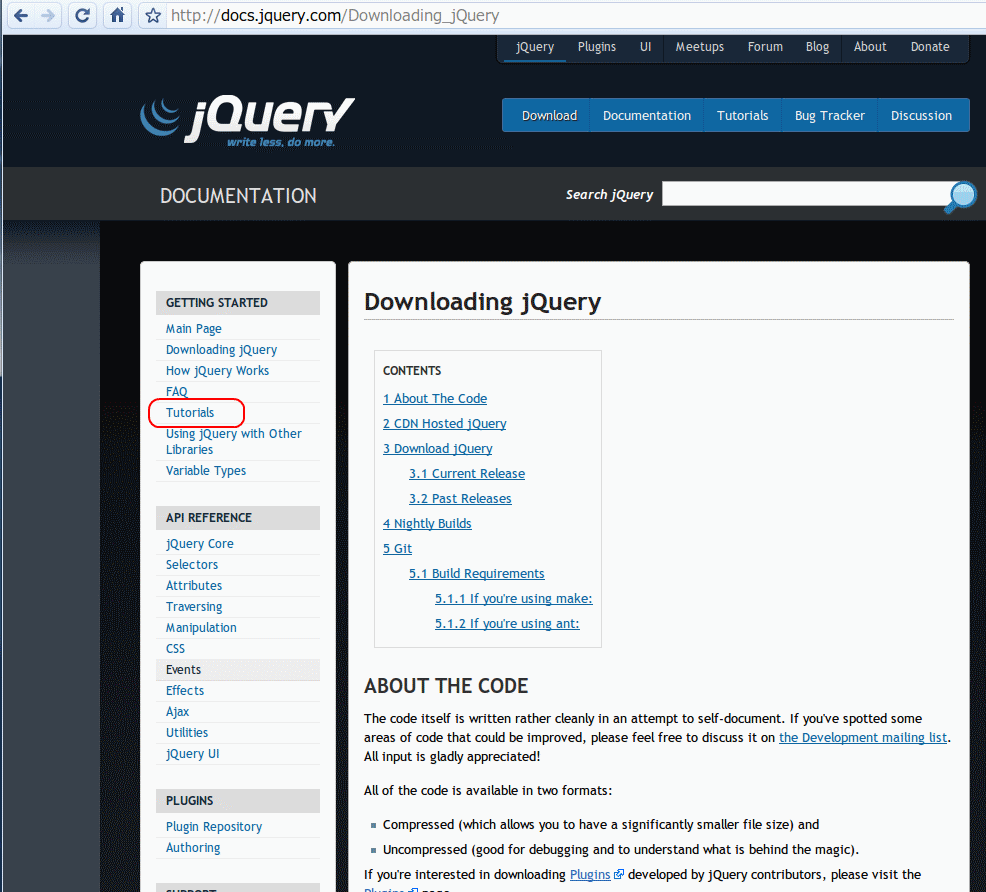This screenshot has width=986, height=892.
Task: Open Main Page in the sidebar
Action: pos(194,329)
